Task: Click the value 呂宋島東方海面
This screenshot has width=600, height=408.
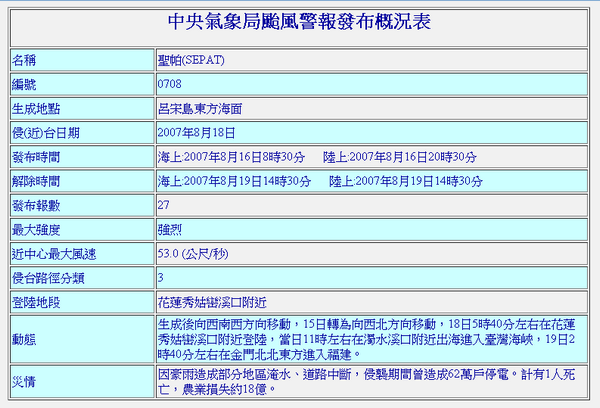Action: click(x=200, y=109)
